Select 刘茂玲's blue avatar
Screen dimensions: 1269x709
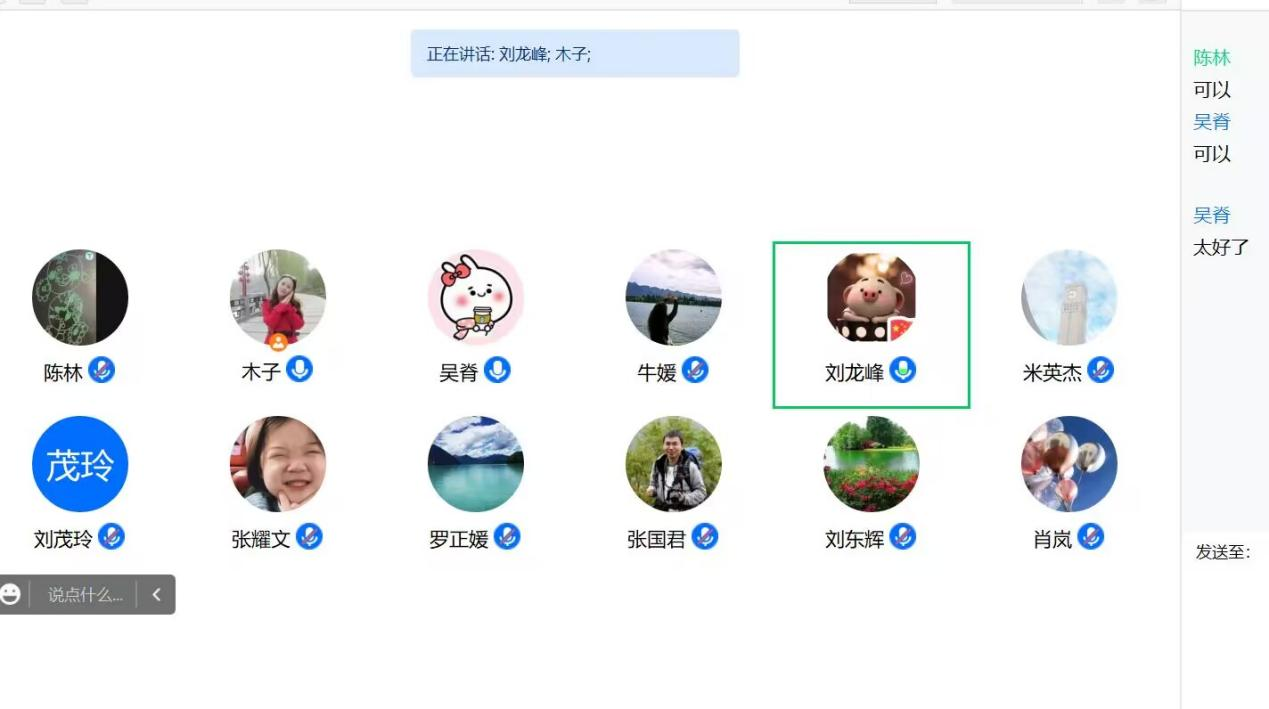[80, 464]
